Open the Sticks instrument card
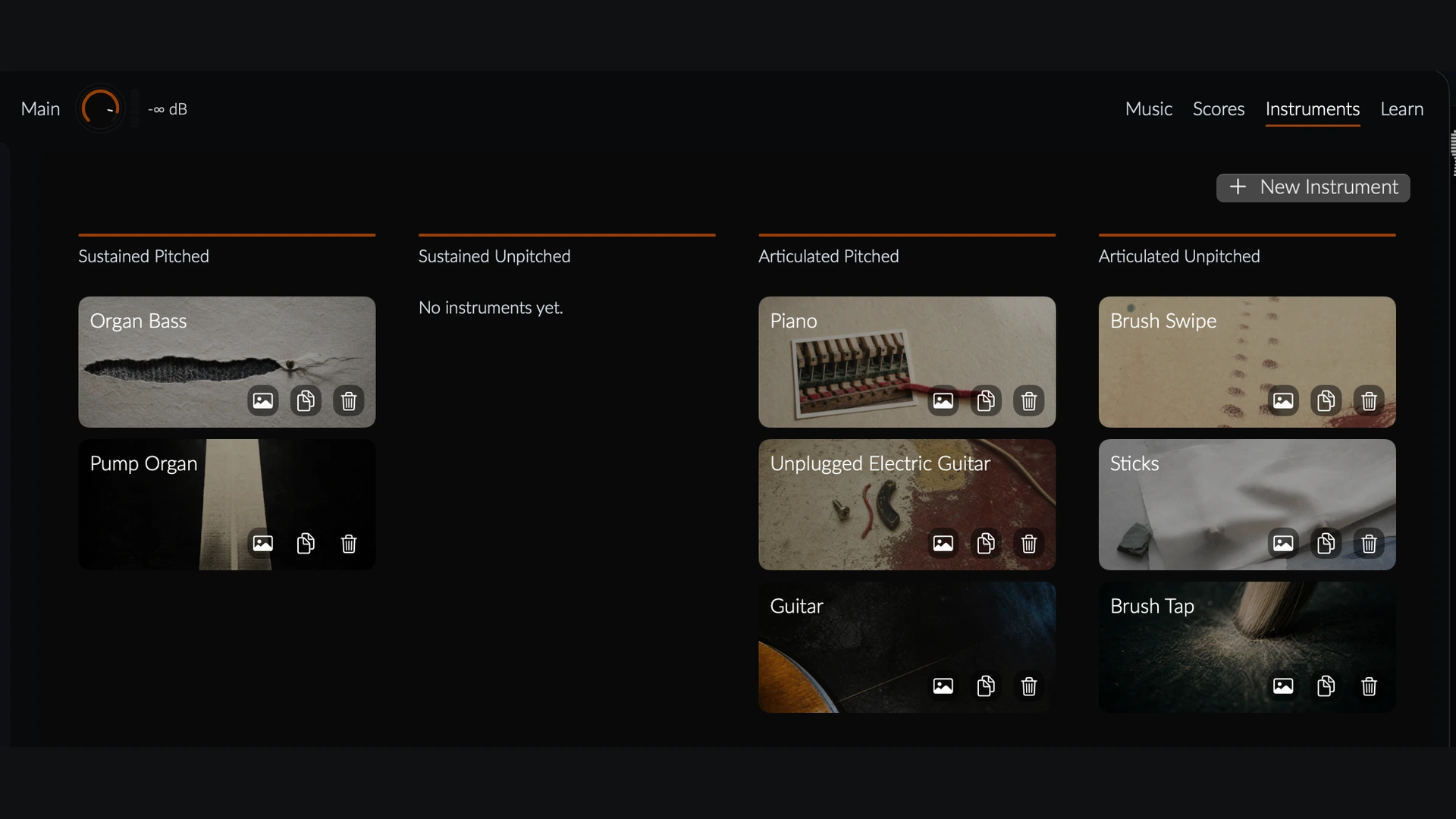This screenshot has width=1456, height=819. [x=1247, y=504]
